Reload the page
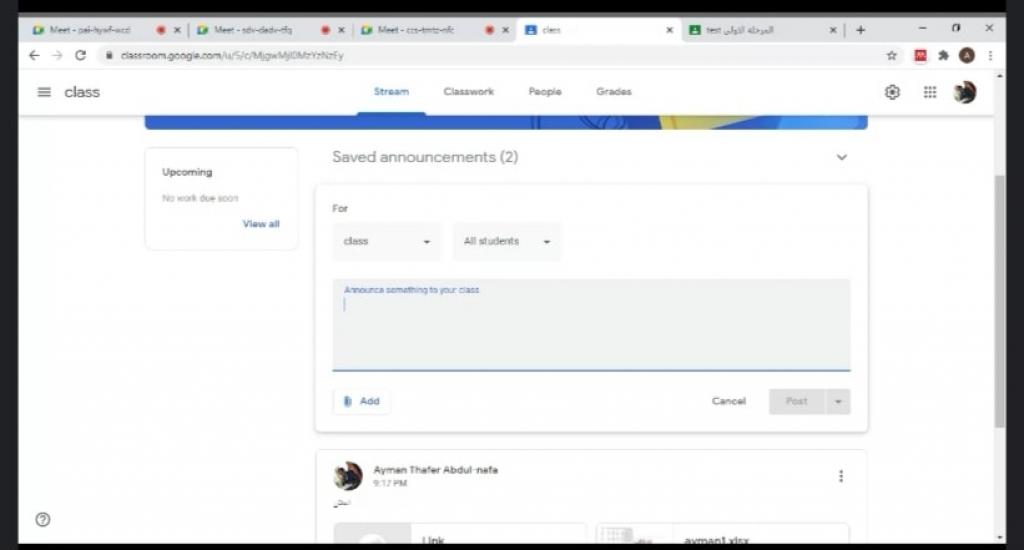Screen dimensions: 1024x550 (81, 56)
